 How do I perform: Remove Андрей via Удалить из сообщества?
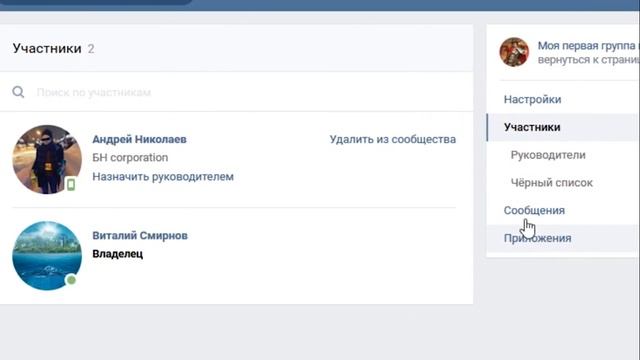(x=393, y=139)
